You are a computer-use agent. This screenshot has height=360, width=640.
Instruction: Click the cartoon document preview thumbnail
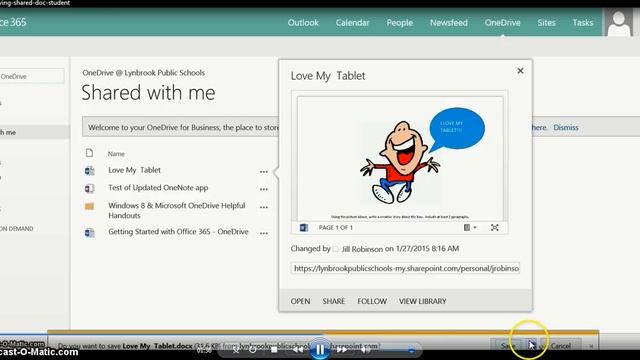[400, 159]
